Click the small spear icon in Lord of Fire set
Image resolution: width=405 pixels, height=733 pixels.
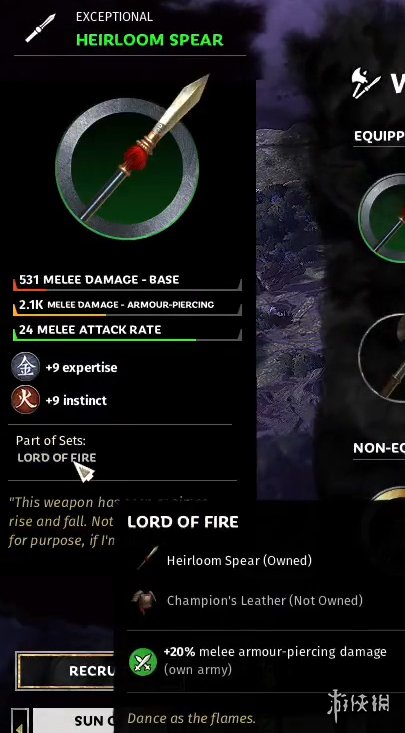[x=148, y=559]
